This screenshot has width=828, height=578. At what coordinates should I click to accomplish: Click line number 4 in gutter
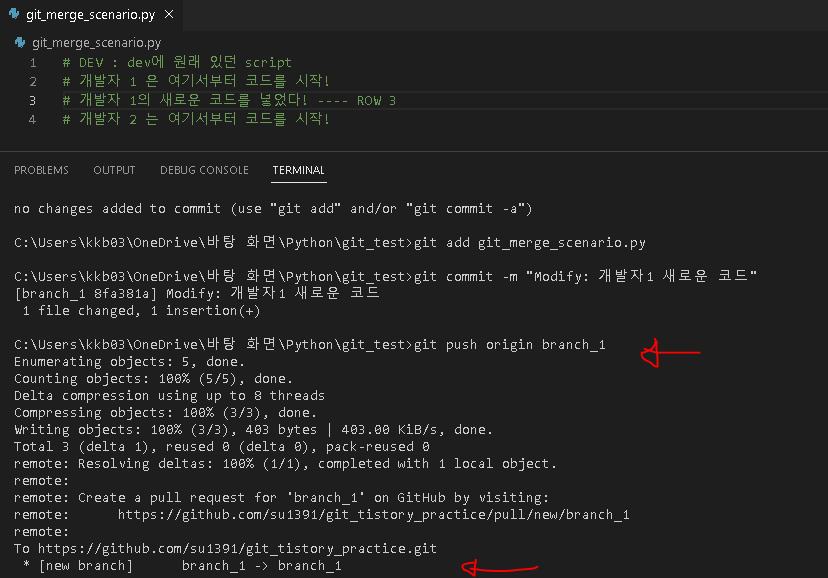pos(33,119)
